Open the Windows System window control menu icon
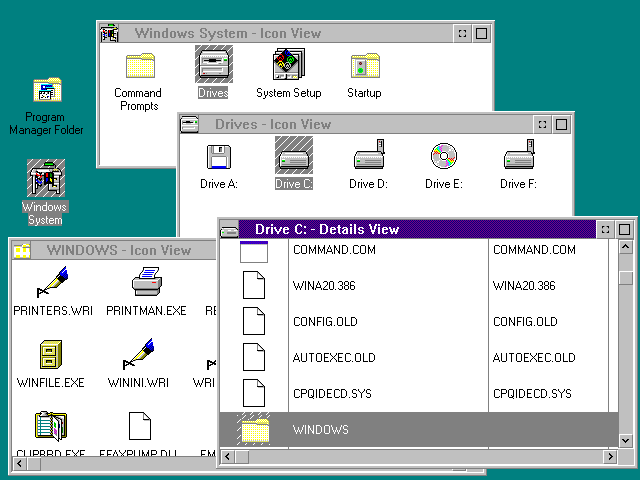 click(x=109, y=33)
